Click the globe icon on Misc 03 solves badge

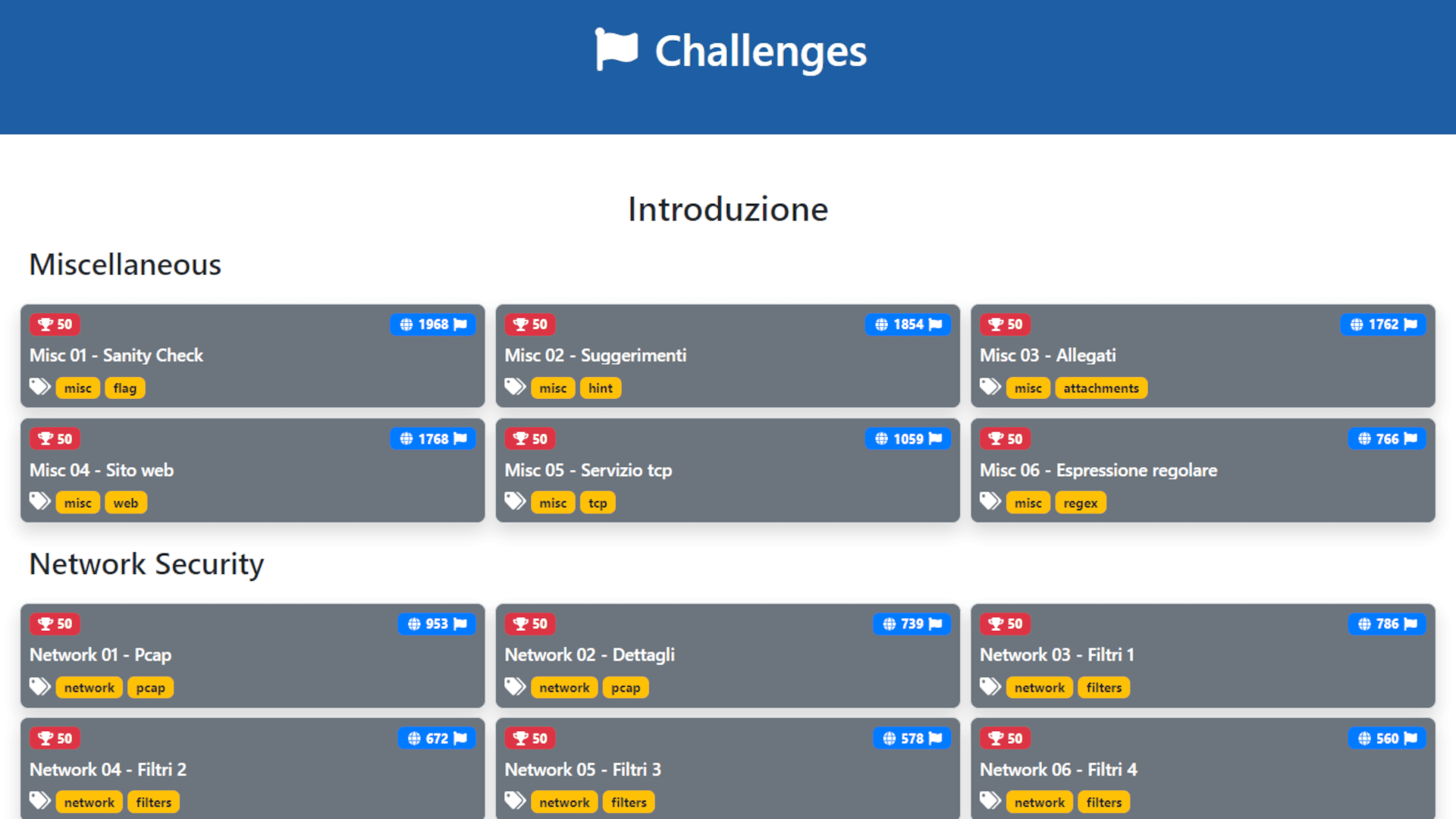coord(1356,325)
